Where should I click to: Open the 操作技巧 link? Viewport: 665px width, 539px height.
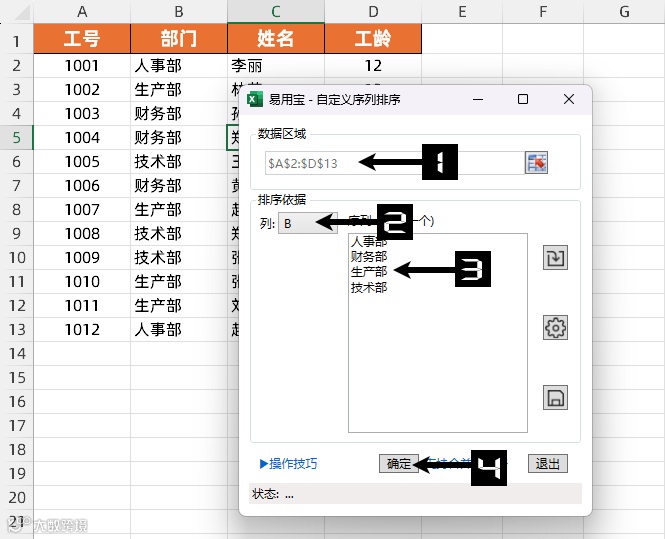coord(288,464)
